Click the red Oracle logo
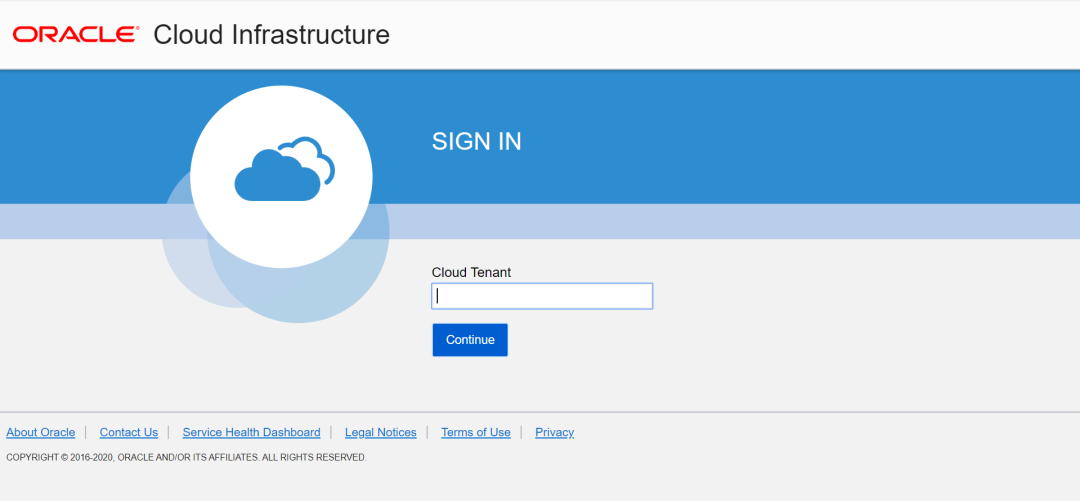 pyautogui.click(x=76, y=34)
